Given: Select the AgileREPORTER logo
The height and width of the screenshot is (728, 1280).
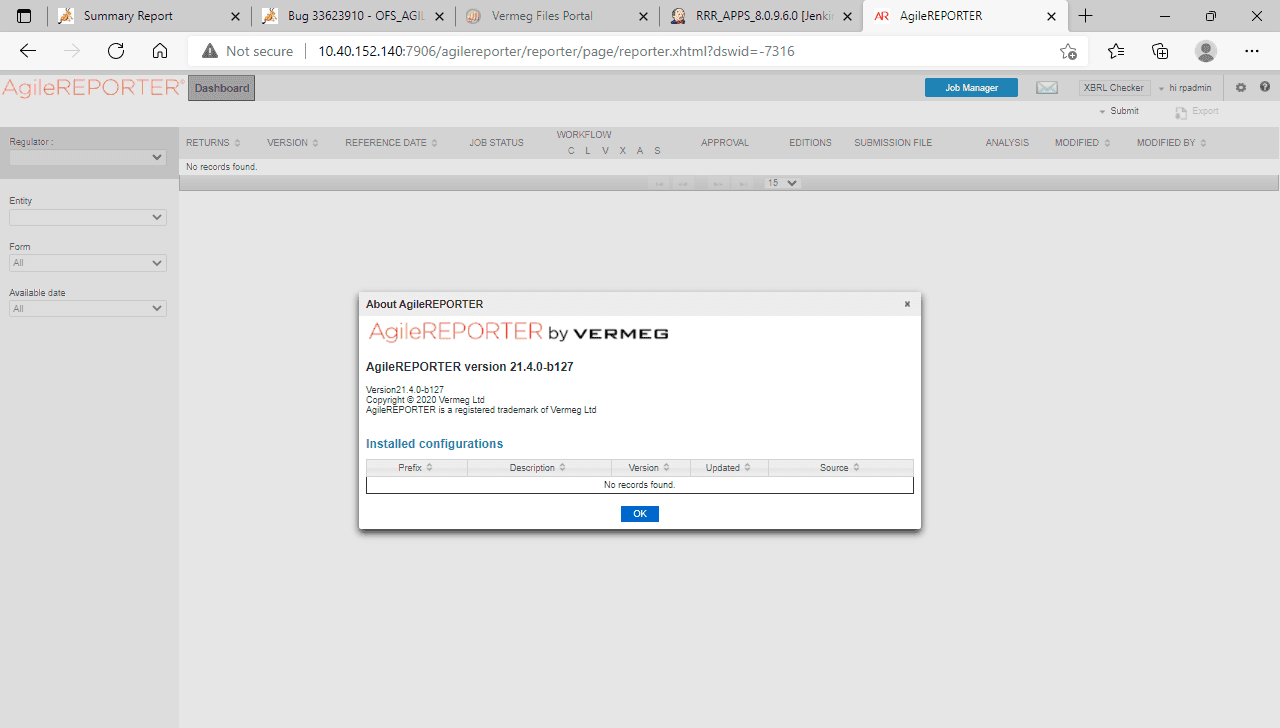Looking at the screenshot, I should 88,87.
